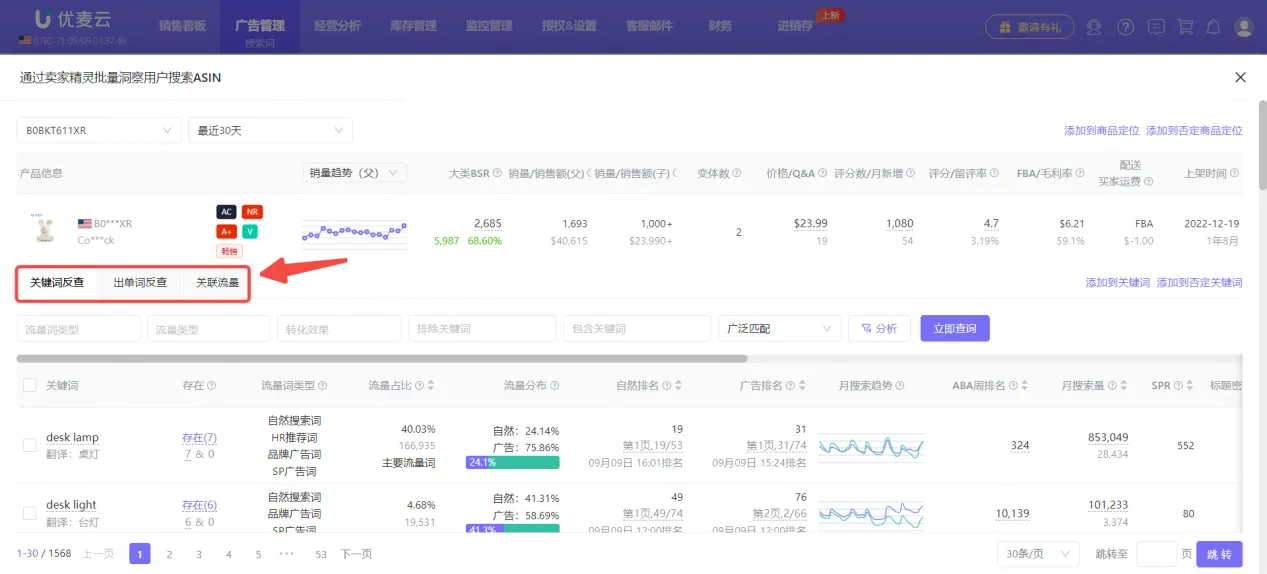Click the help icon beside 月搜索趋势 column
This screenshot has width=1267, height=574.
point(902,385)
